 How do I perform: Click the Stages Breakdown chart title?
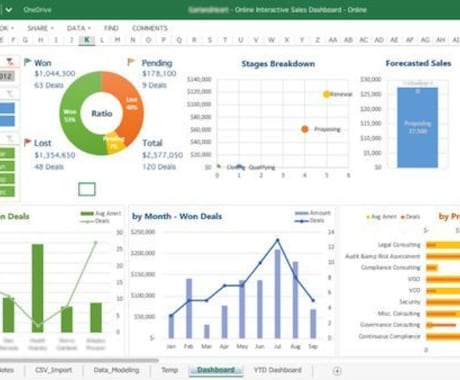coord(278,64)
